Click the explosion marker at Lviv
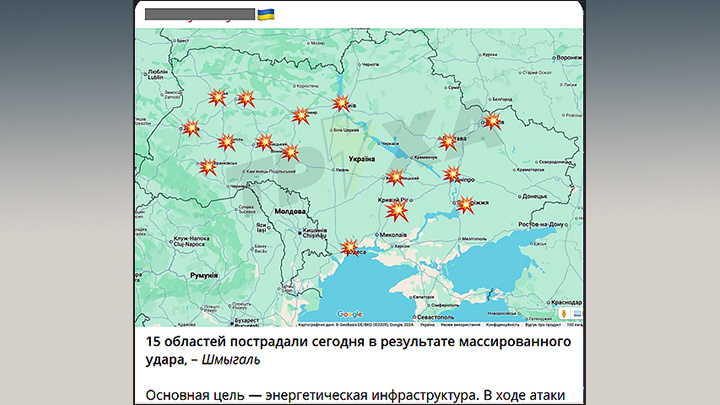The image size is (720, 405). (x=191, y=128)
